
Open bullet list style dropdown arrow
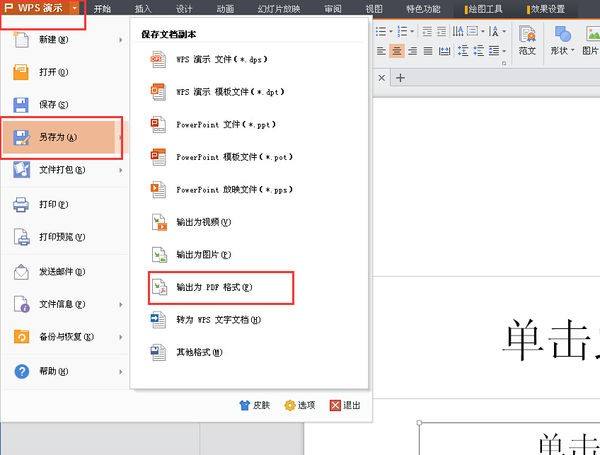(x=391, y=31)
